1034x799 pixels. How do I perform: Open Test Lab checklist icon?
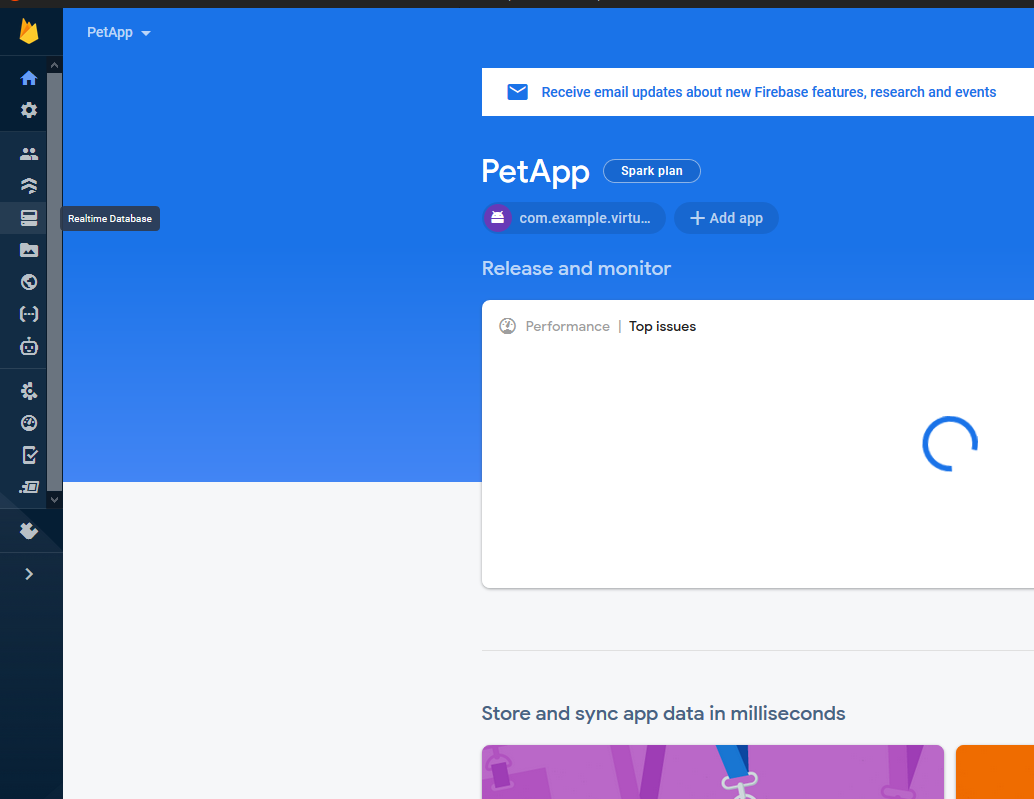point(29,455)
